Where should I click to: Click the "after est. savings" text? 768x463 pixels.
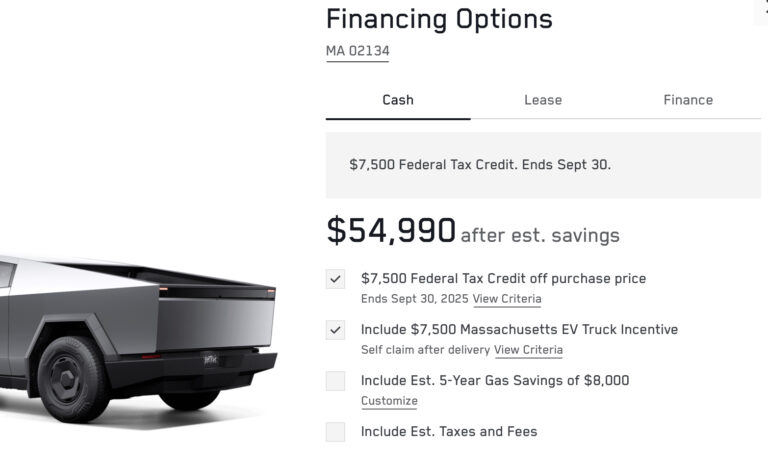pyautogui.click(x=540, y=236)
